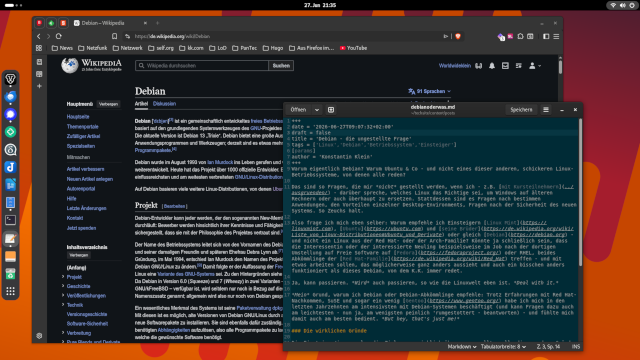Open the trash icon in the dock
The height and width of the screenshot is (360, 640).
click(x=11, y=273)
